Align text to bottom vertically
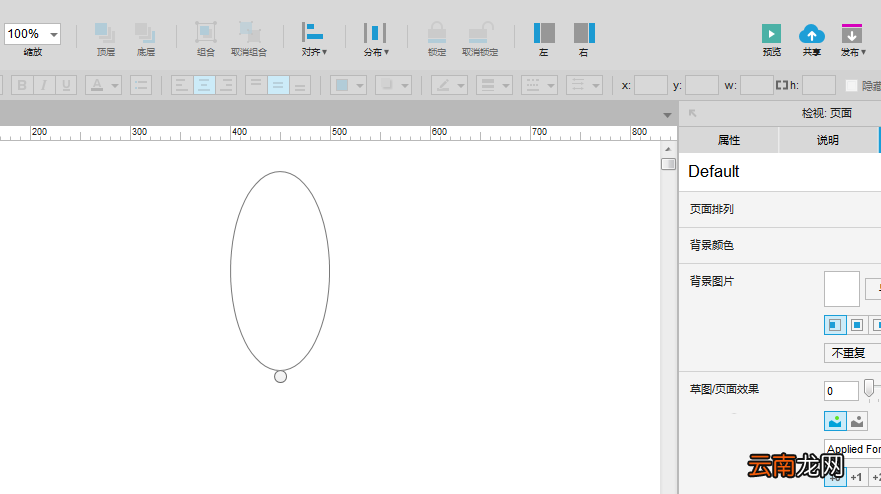This screenshot has width=881, height=494. 300,85
